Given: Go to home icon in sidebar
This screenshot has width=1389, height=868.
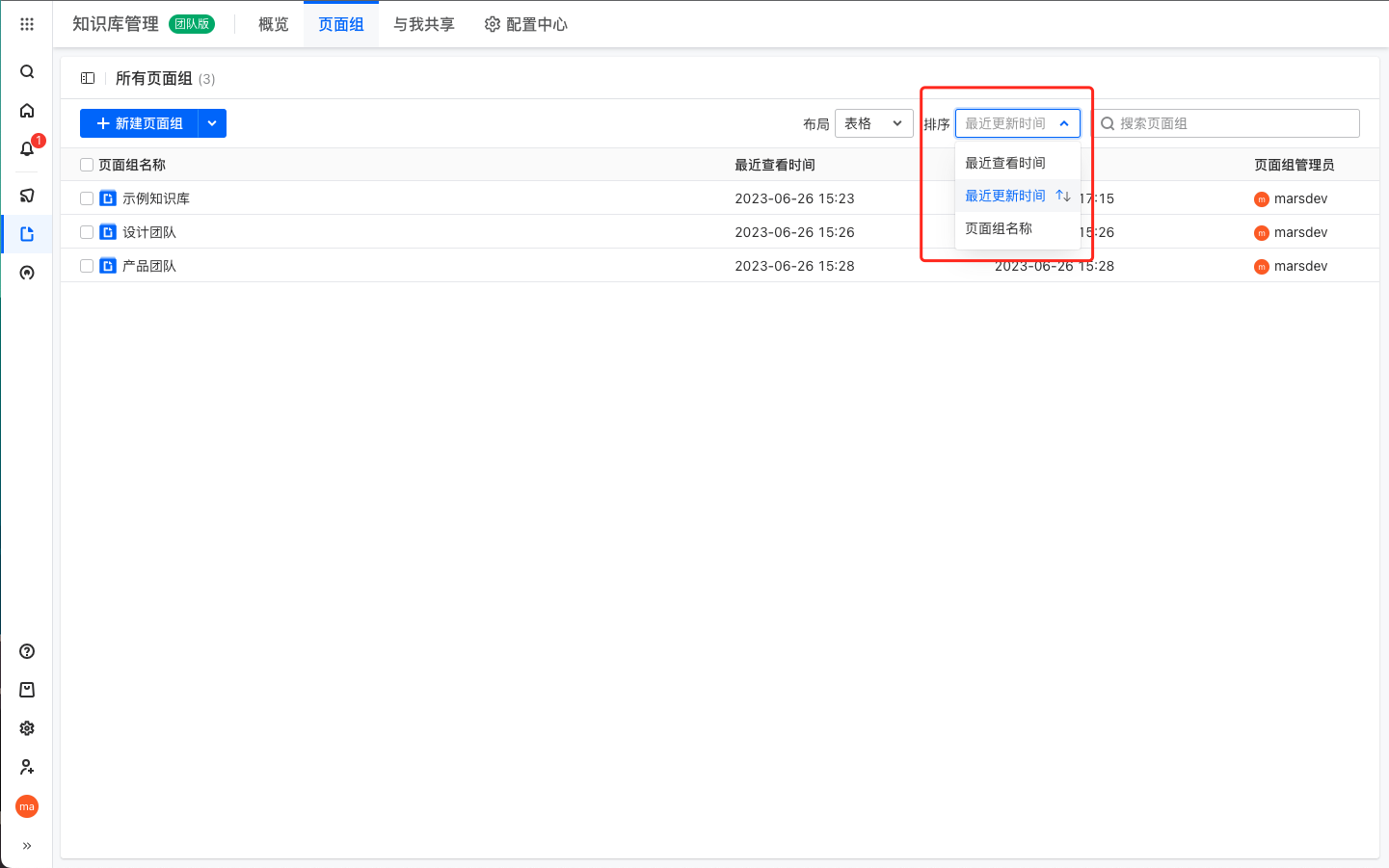Looking at the screenshot, I should coord(27,110).
